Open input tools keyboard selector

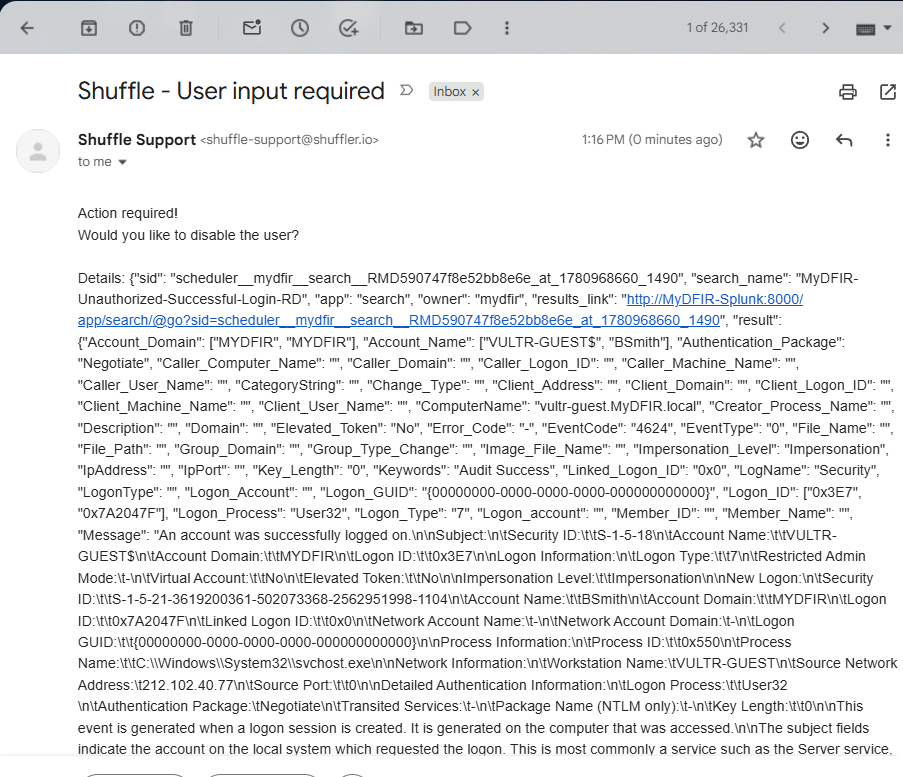click(873, 28)
